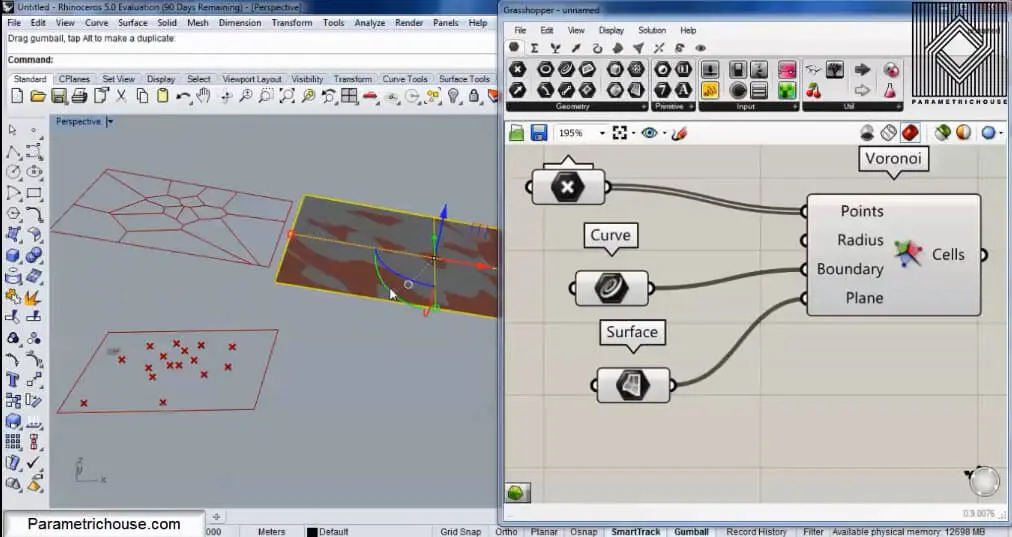Viewport: 1012px width, 537px height.
Task: Click the Grasshopper sketch brush icon
Action: pyautogui.click(x=679, y=133)
